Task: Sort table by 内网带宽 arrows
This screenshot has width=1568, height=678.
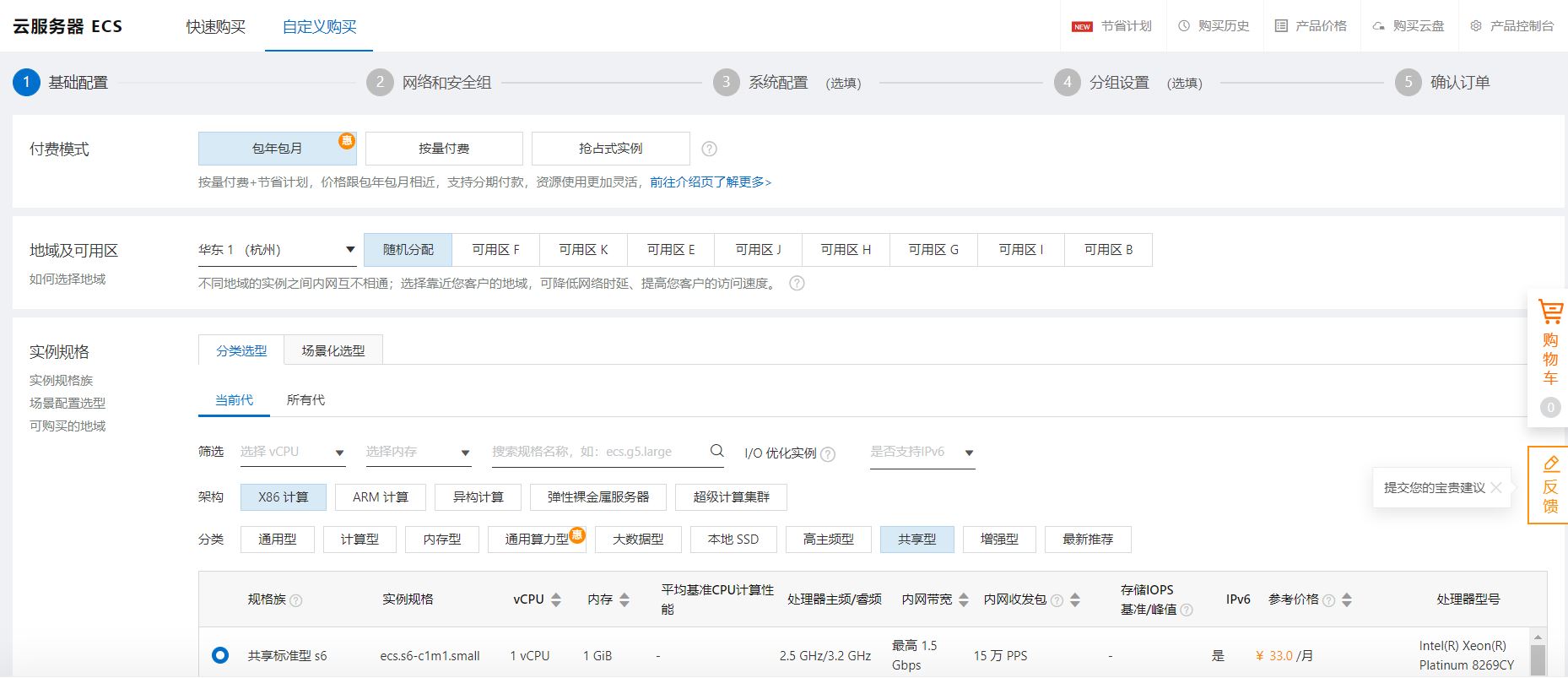Action: (x=964, y=599)
